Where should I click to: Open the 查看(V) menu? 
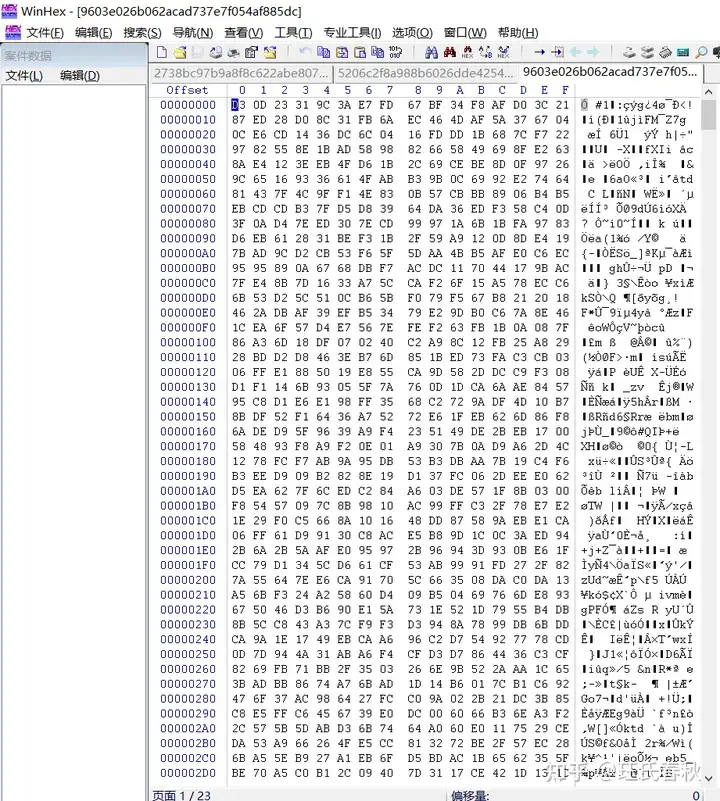pos(244,33)
